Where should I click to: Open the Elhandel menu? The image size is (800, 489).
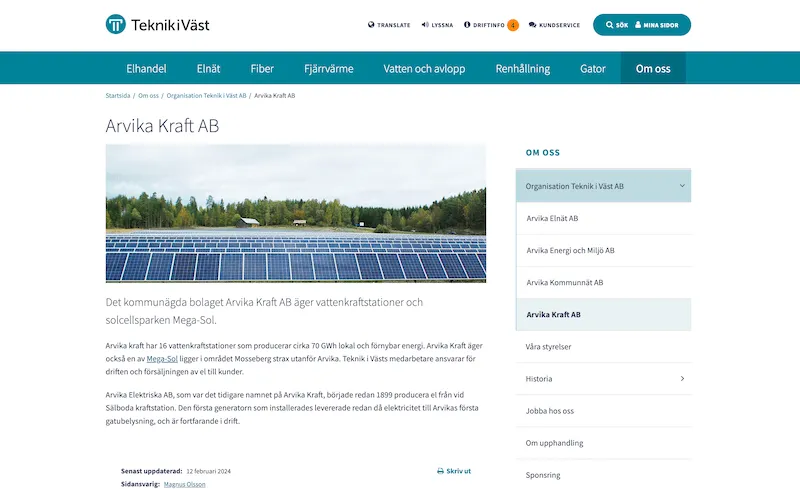click(146, 68)
